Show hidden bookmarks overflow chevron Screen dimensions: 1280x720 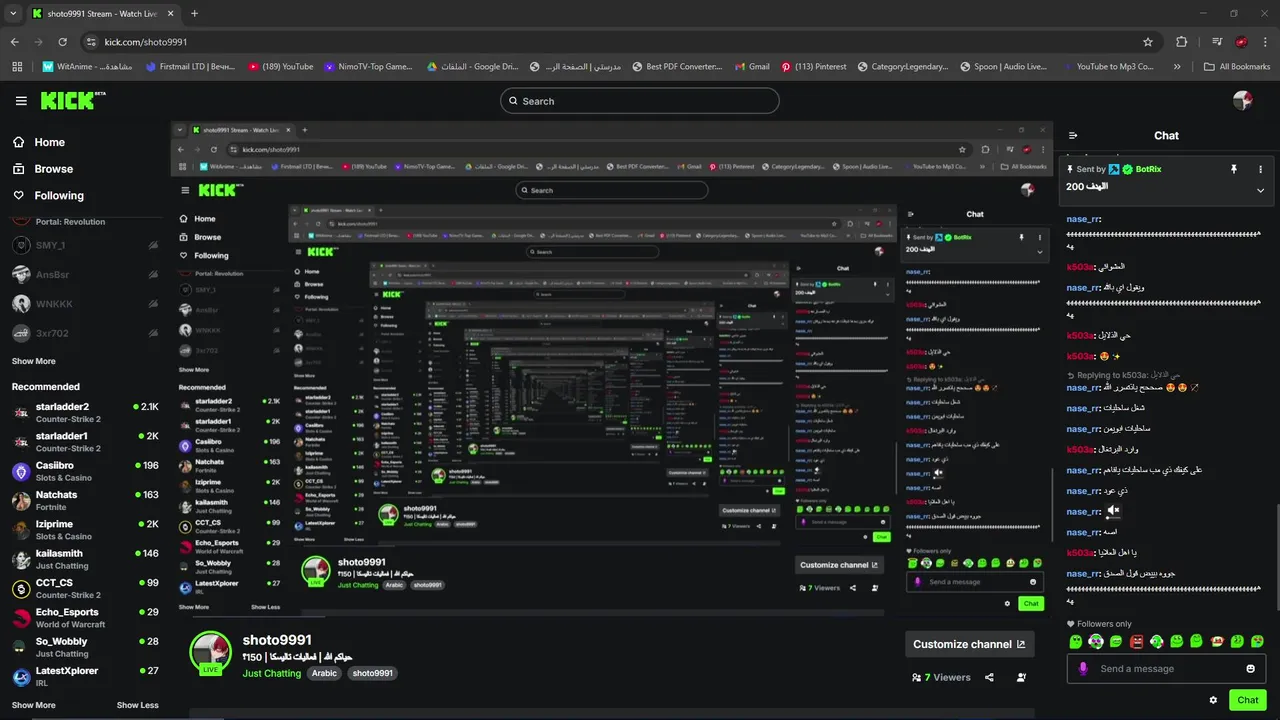1177,67
